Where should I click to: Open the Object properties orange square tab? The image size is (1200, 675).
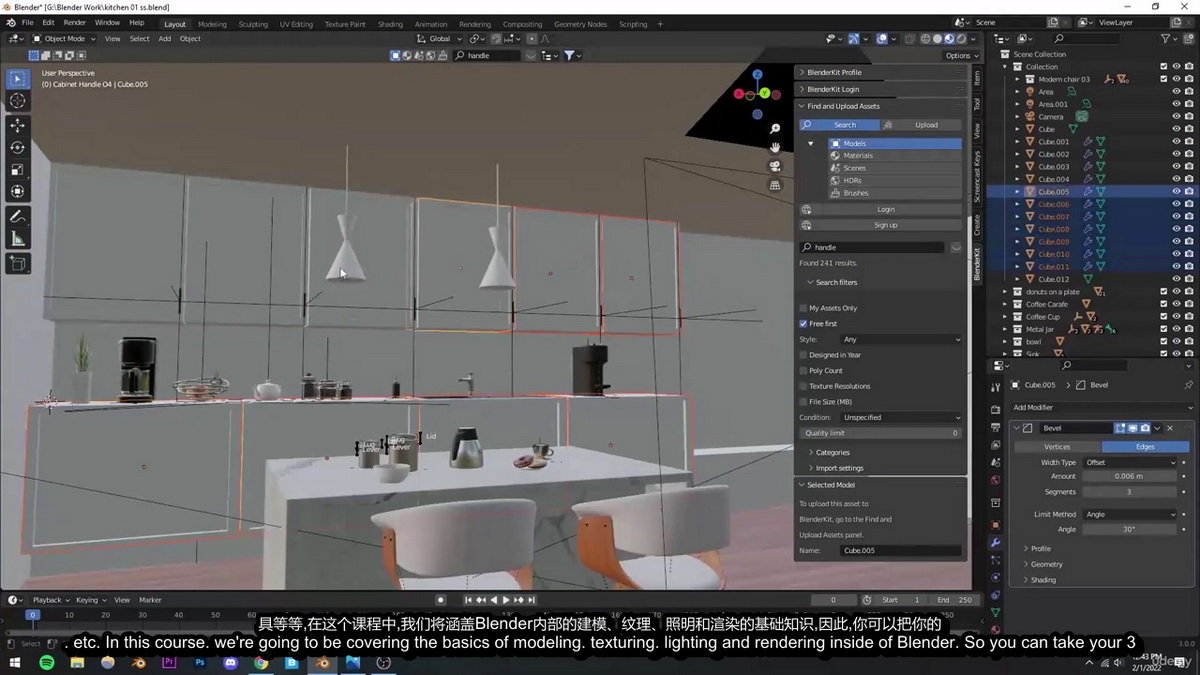[995, 525]
